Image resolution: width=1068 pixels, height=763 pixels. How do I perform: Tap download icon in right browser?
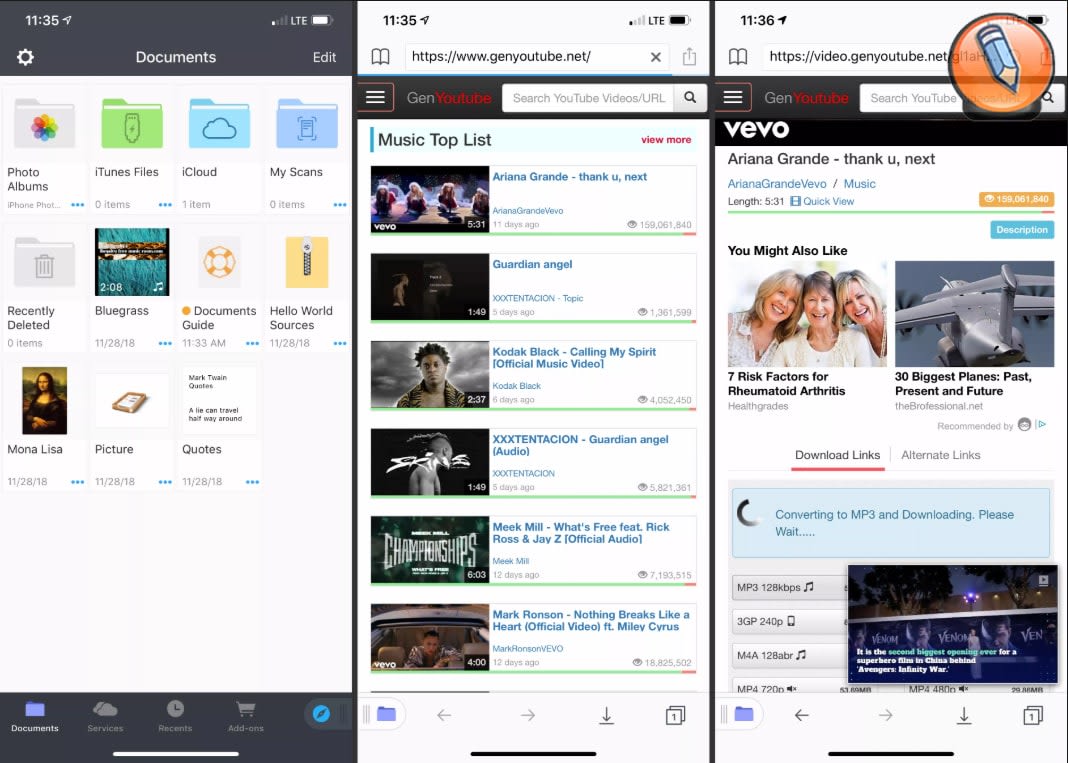tap(964, 715)
